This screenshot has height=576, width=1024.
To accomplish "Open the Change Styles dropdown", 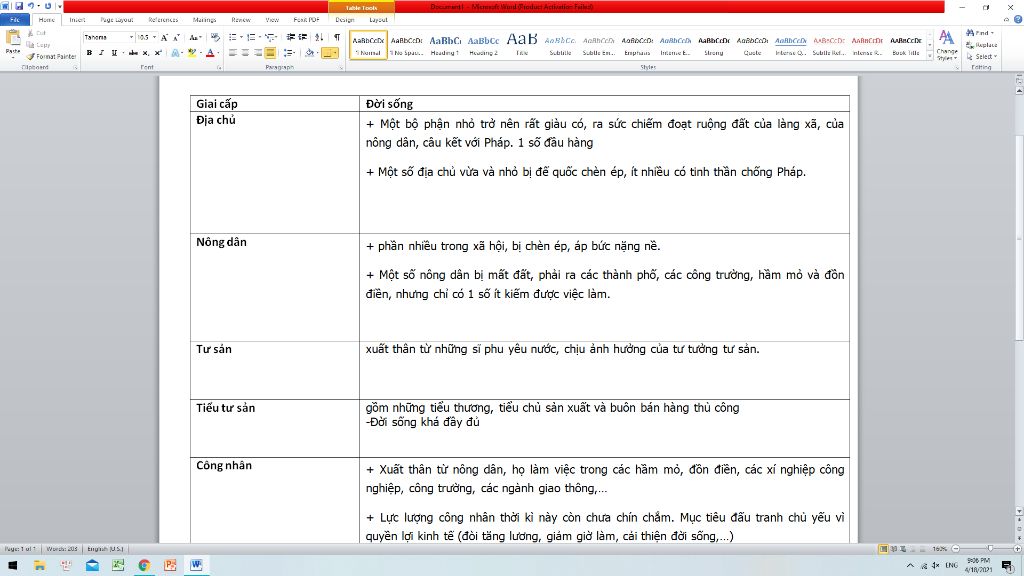I will [946, 46].
